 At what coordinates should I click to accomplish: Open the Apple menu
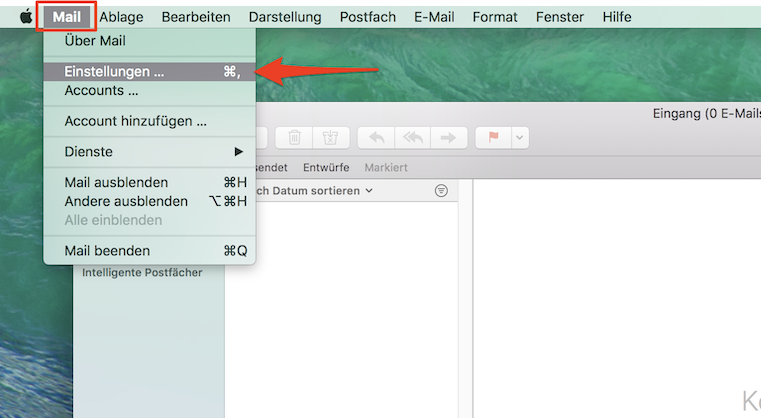[x=26, y=17]
